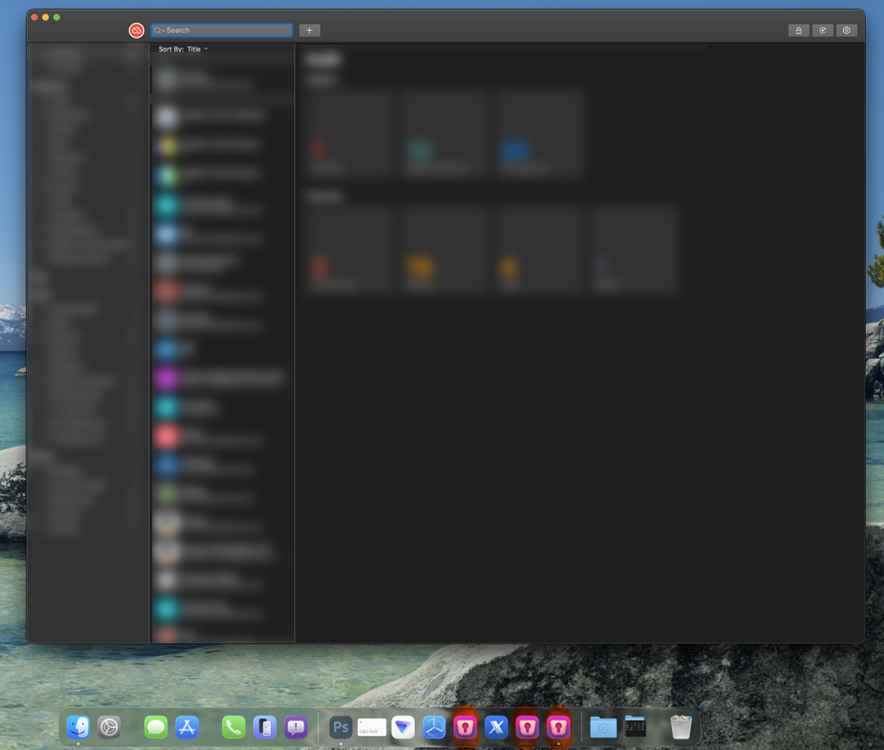Open Messages in the Dock

156,727
